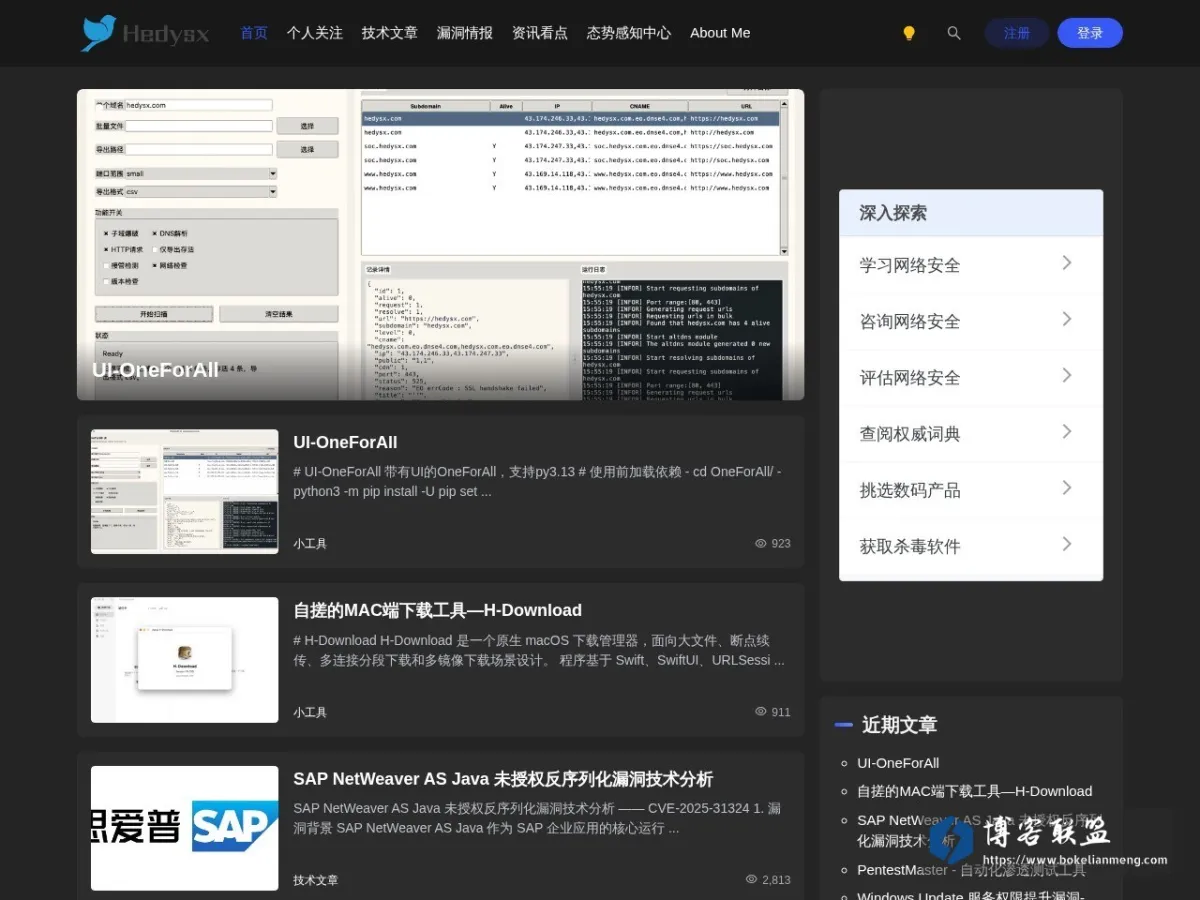
Task: Click the 评估网络安全 text
Action: [910, 377]
